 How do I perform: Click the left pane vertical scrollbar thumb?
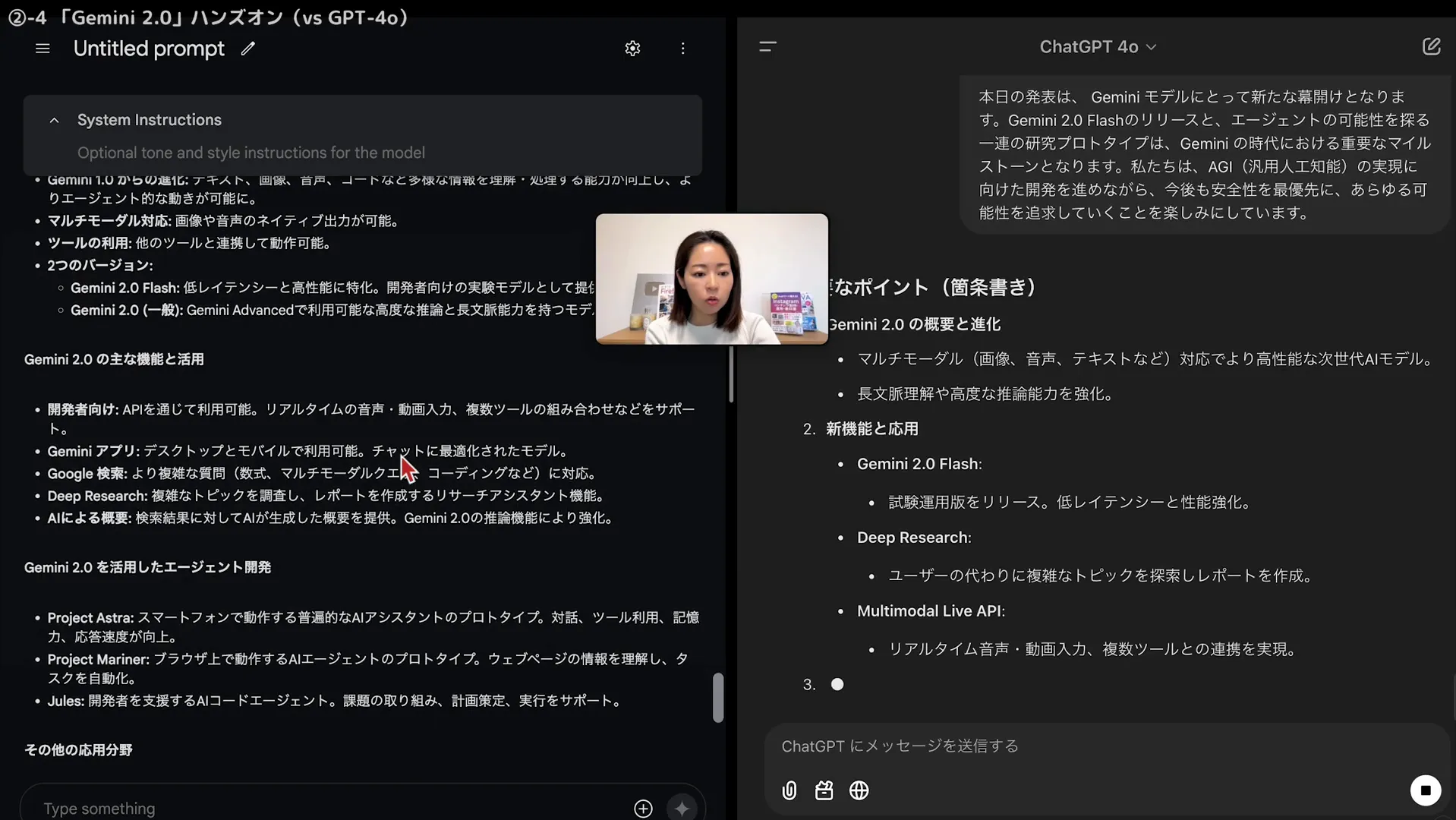tap(718, 697)
